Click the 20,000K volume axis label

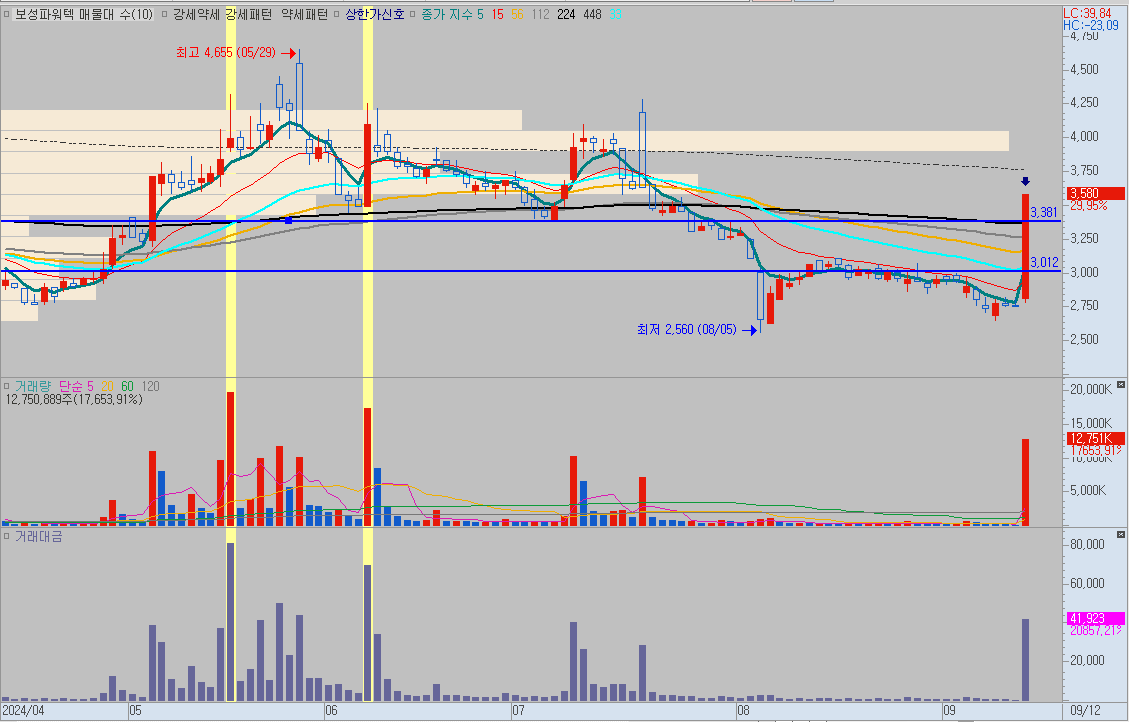pyautogui.click(x=1091, y=389)
